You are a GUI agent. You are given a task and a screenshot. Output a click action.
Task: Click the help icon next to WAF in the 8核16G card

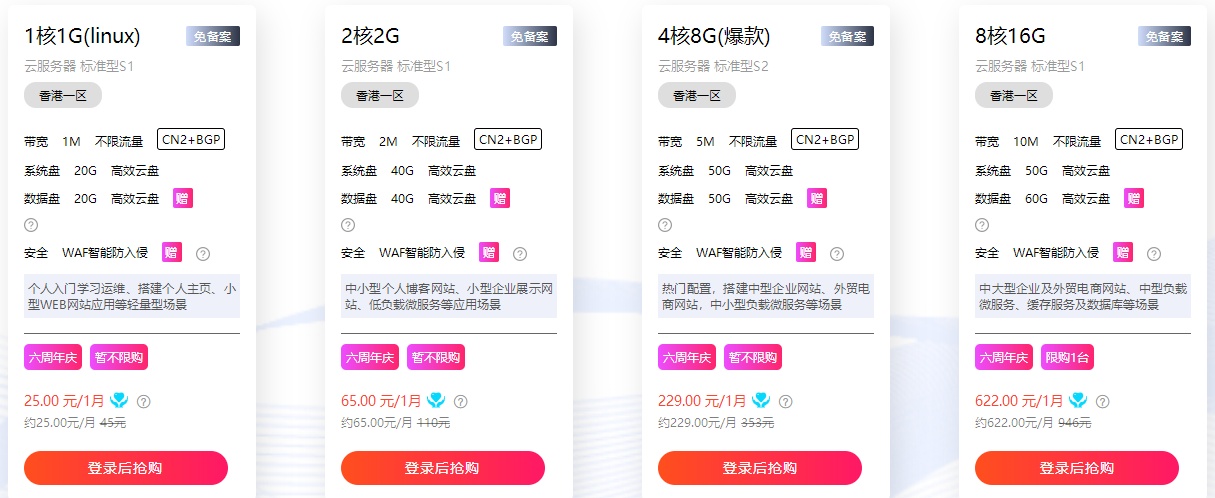(1154, 254)
